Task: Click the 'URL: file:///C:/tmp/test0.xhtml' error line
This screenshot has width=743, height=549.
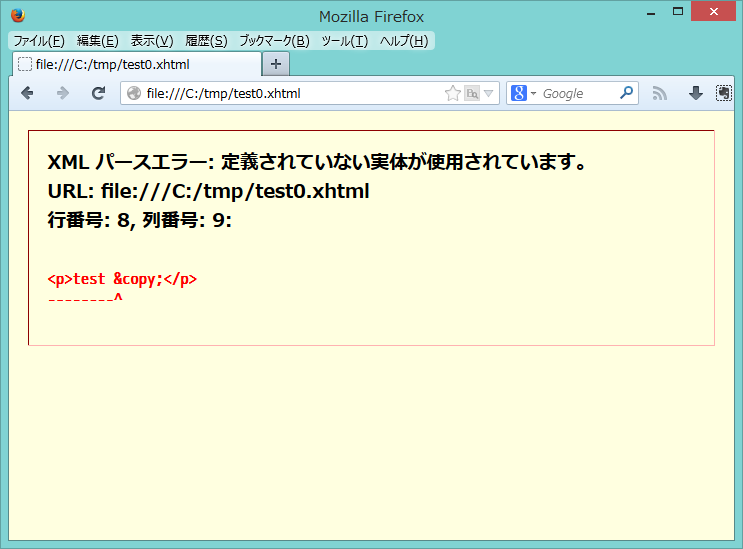Action: click(x=208, y=191)
